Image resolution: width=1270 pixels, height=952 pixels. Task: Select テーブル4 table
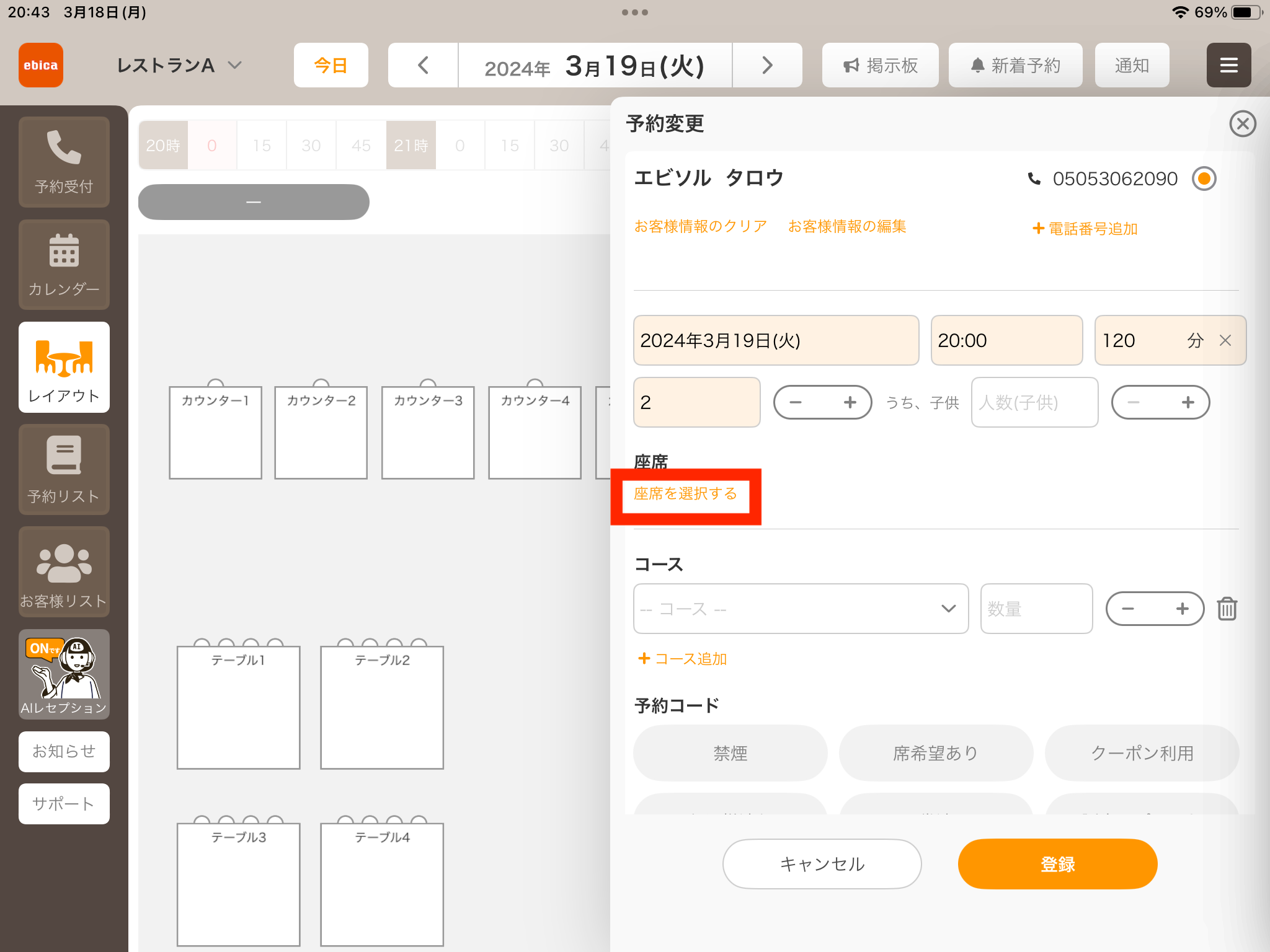(x=382, y=884)
